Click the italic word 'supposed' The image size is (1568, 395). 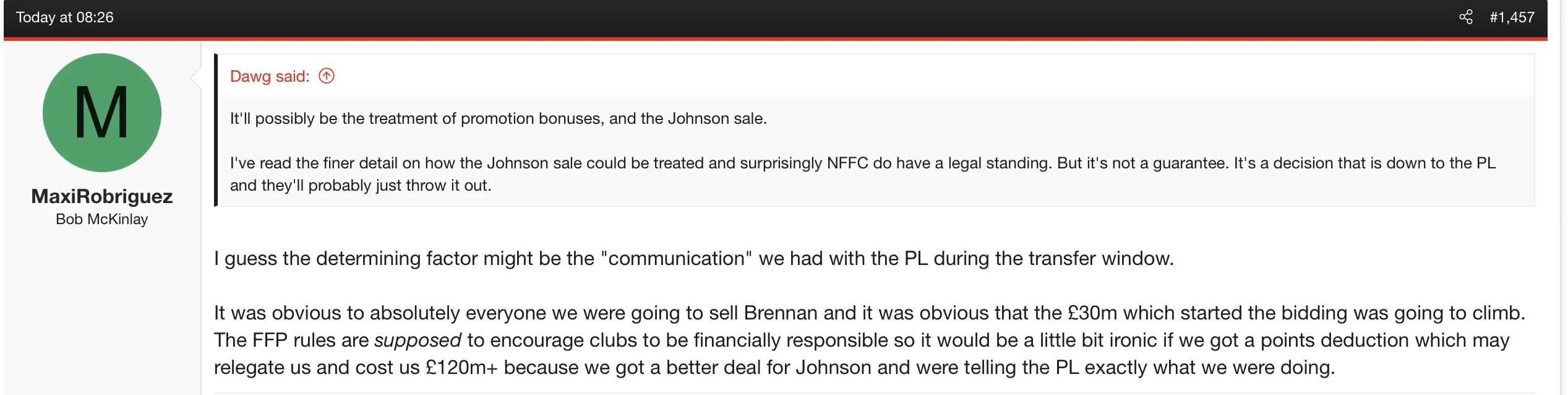pyautogui.click(x=418, y=340)
